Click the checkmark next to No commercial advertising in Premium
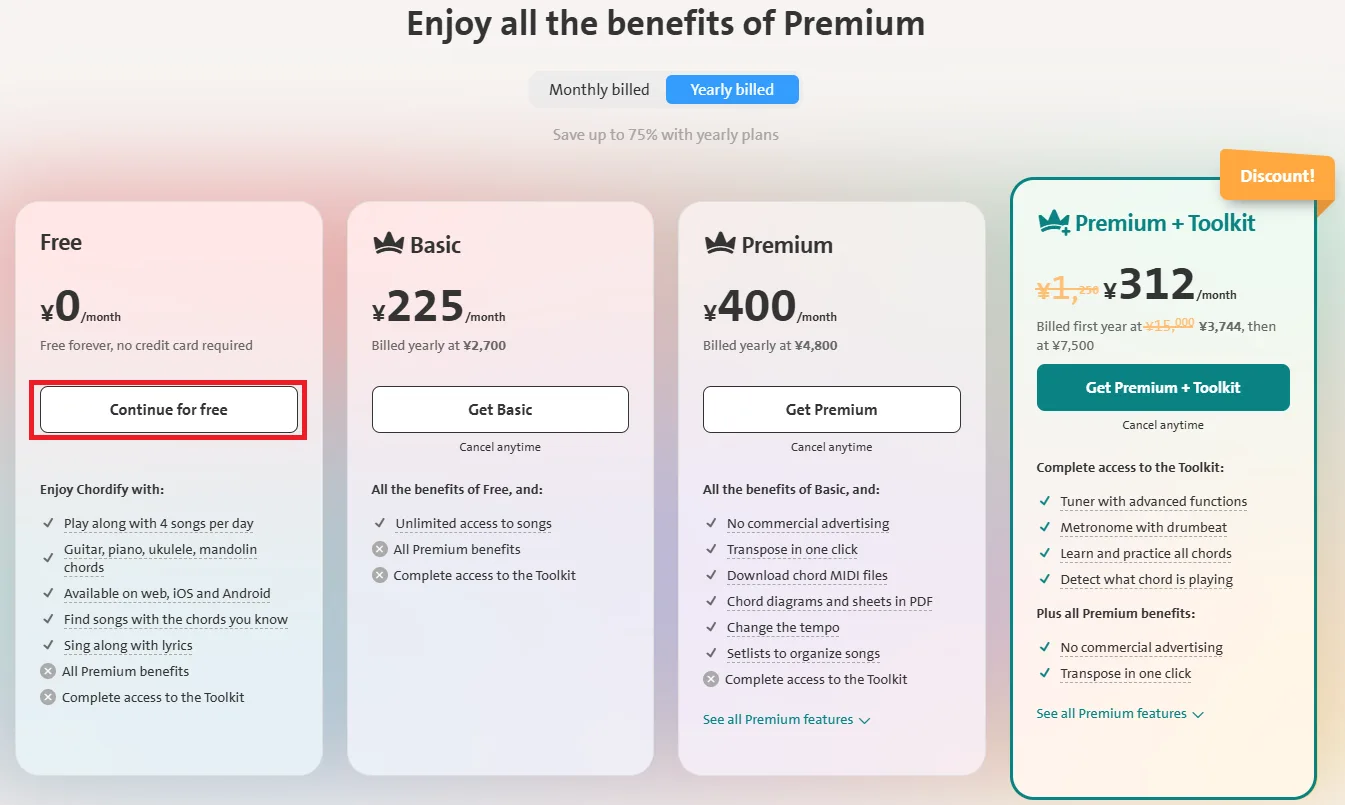 point(711,523)
